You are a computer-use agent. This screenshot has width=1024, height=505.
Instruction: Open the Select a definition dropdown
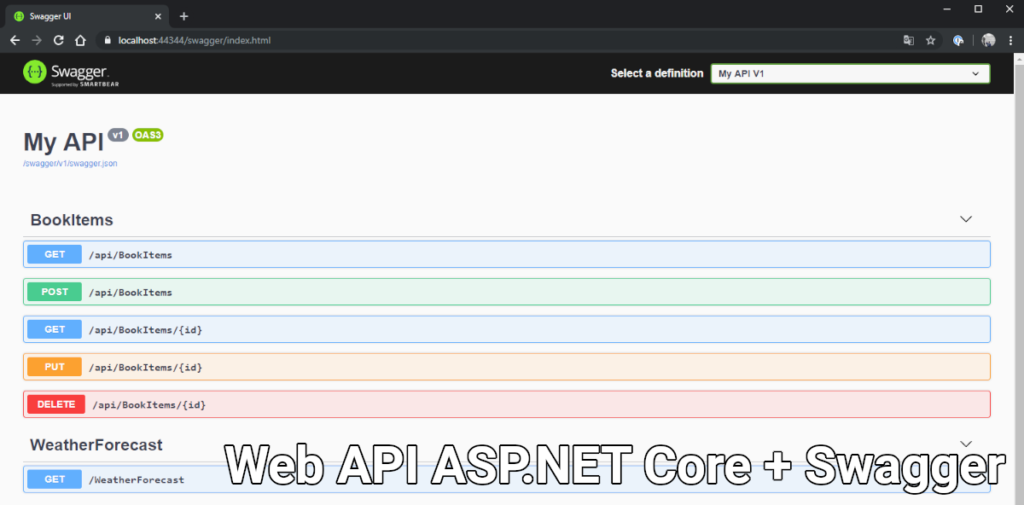point(850,74)
